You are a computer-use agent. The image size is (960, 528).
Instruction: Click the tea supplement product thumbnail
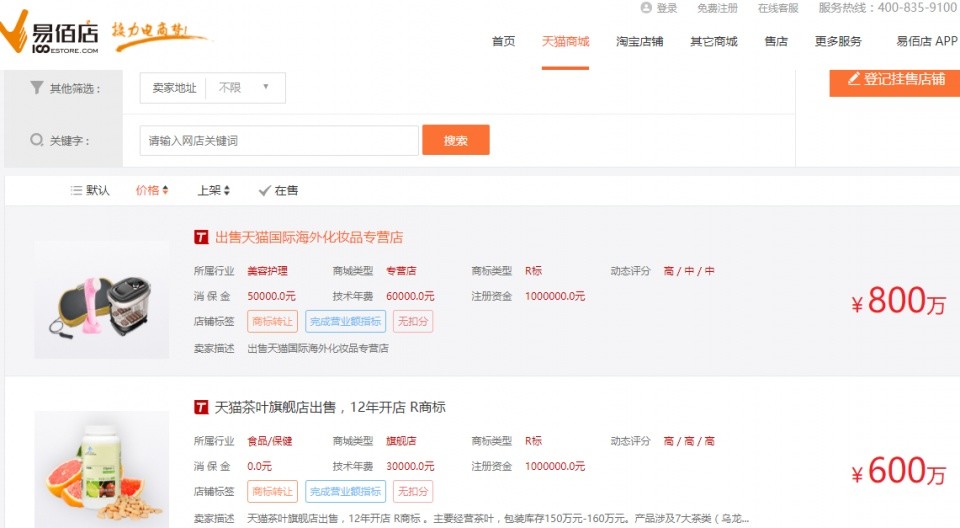point(102,469)
